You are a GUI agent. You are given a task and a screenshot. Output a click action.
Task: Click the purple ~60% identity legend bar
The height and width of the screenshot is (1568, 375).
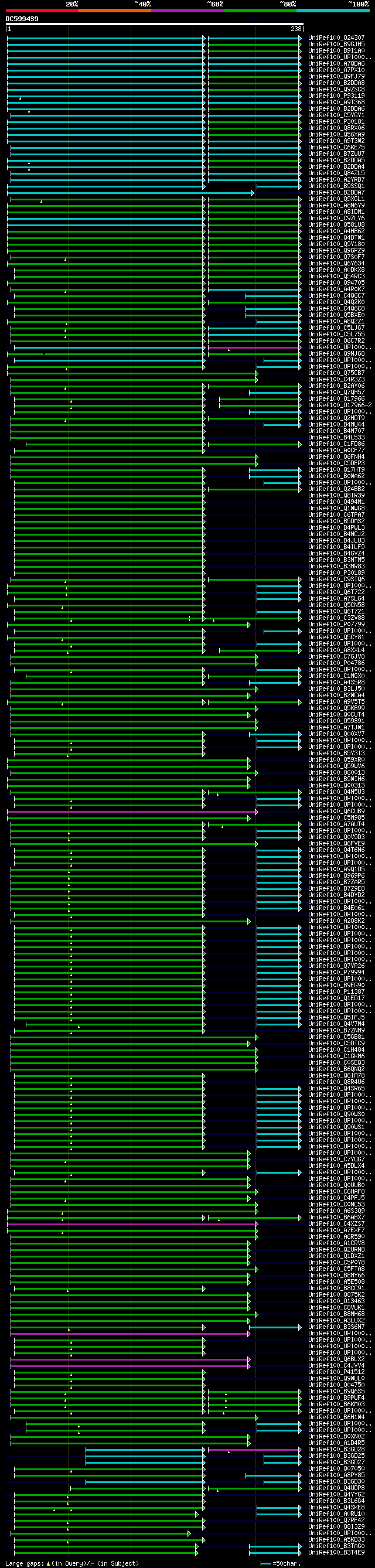tap(187, 11)
